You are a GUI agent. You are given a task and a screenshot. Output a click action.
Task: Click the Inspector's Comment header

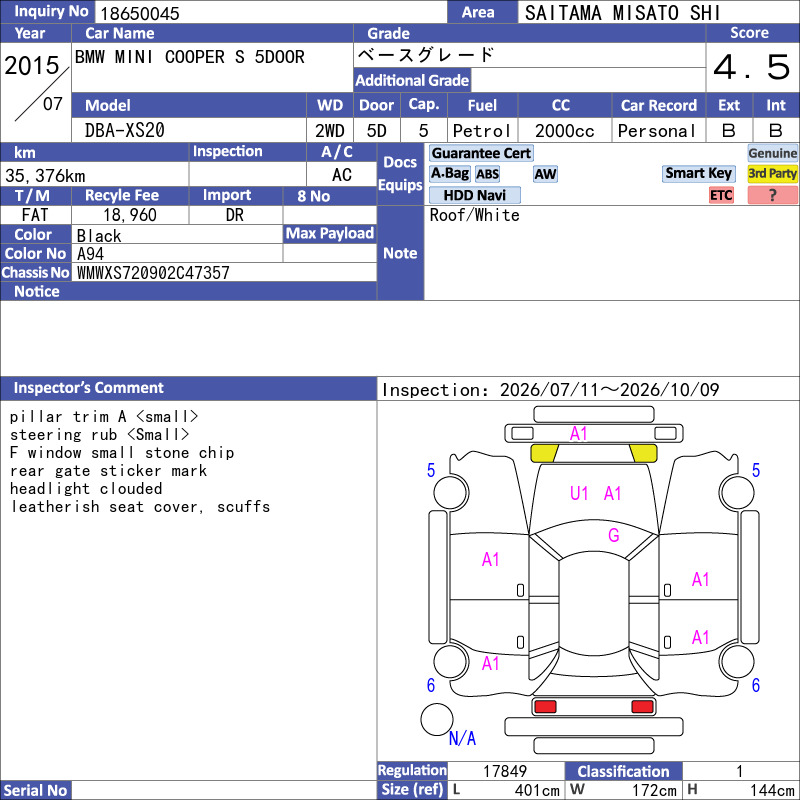[x=189, y=388]
